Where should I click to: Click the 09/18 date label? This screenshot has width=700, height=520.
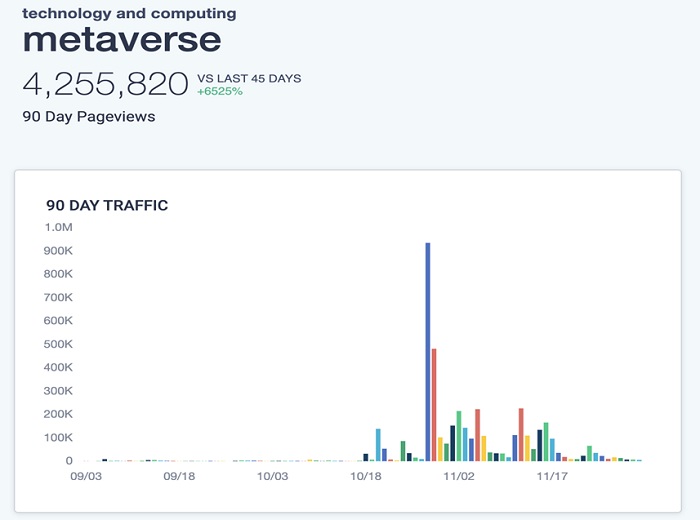(179, 476)
